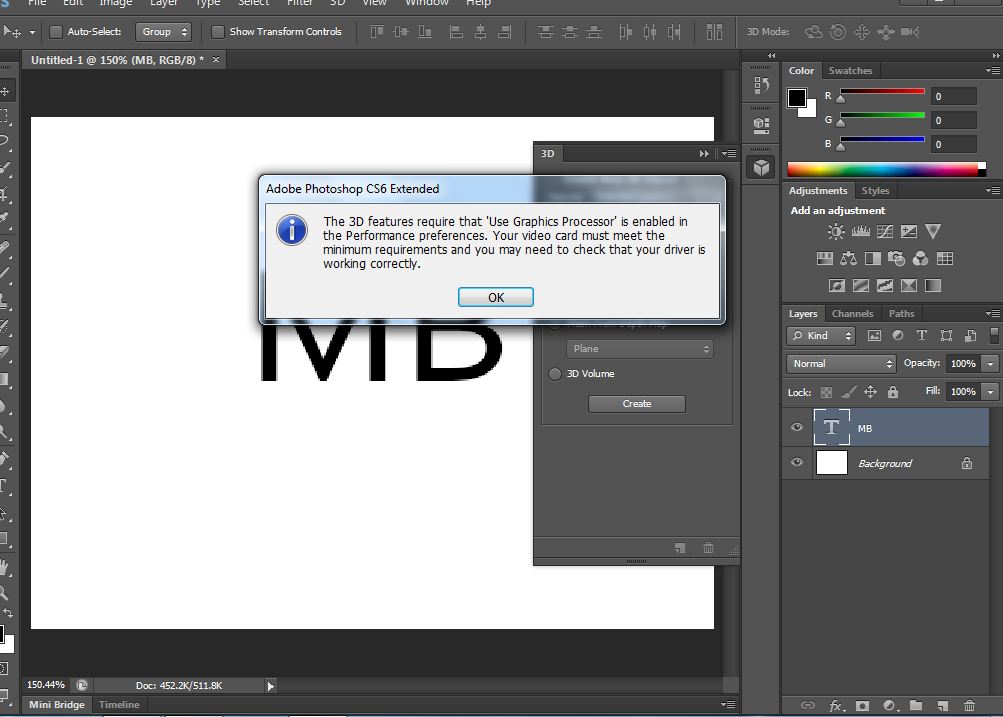This screenshot has height=717, width=1003.
Task: Open the Adjustments panel flyout menu
Action: point(993,191)
